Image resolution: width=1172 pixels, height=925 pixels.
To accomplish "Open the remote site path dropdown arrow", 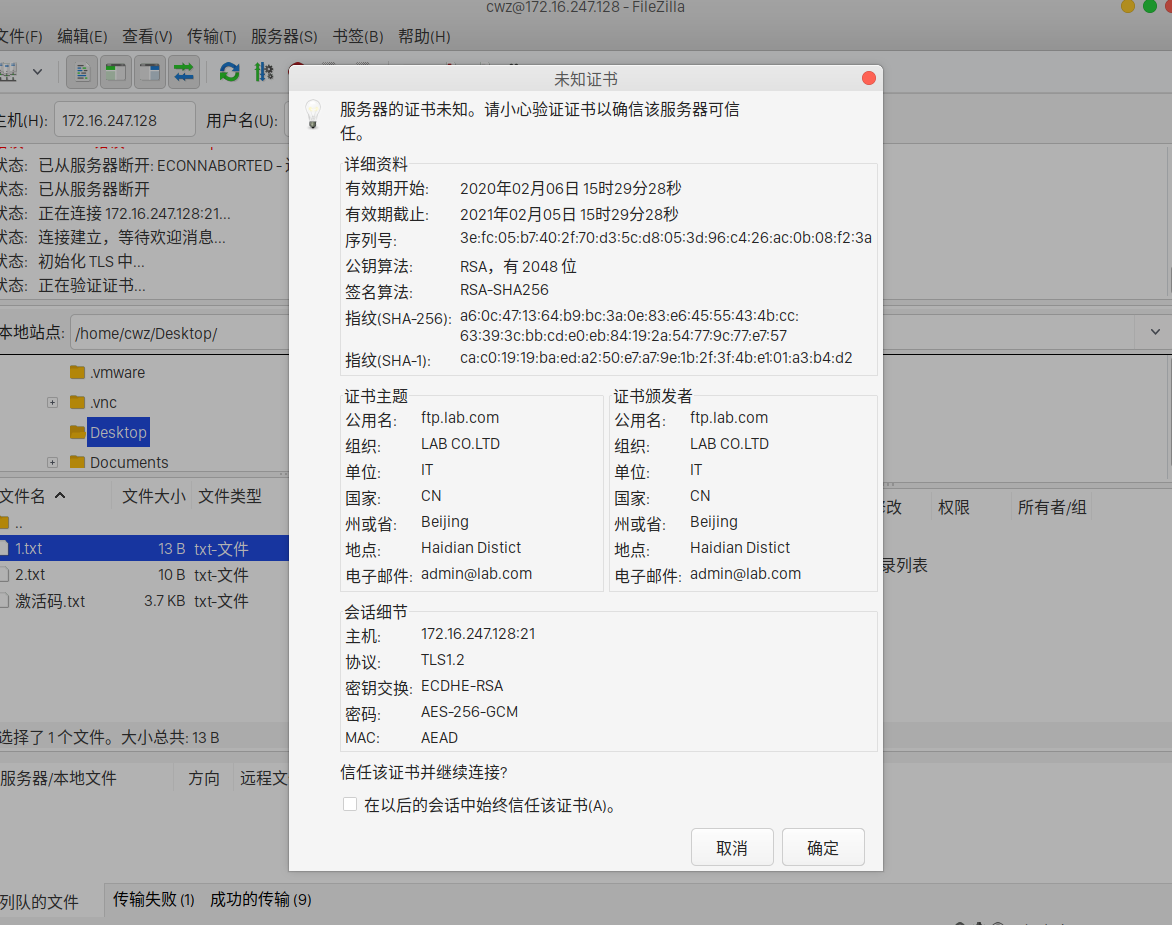I will (x=1155, y=332).
